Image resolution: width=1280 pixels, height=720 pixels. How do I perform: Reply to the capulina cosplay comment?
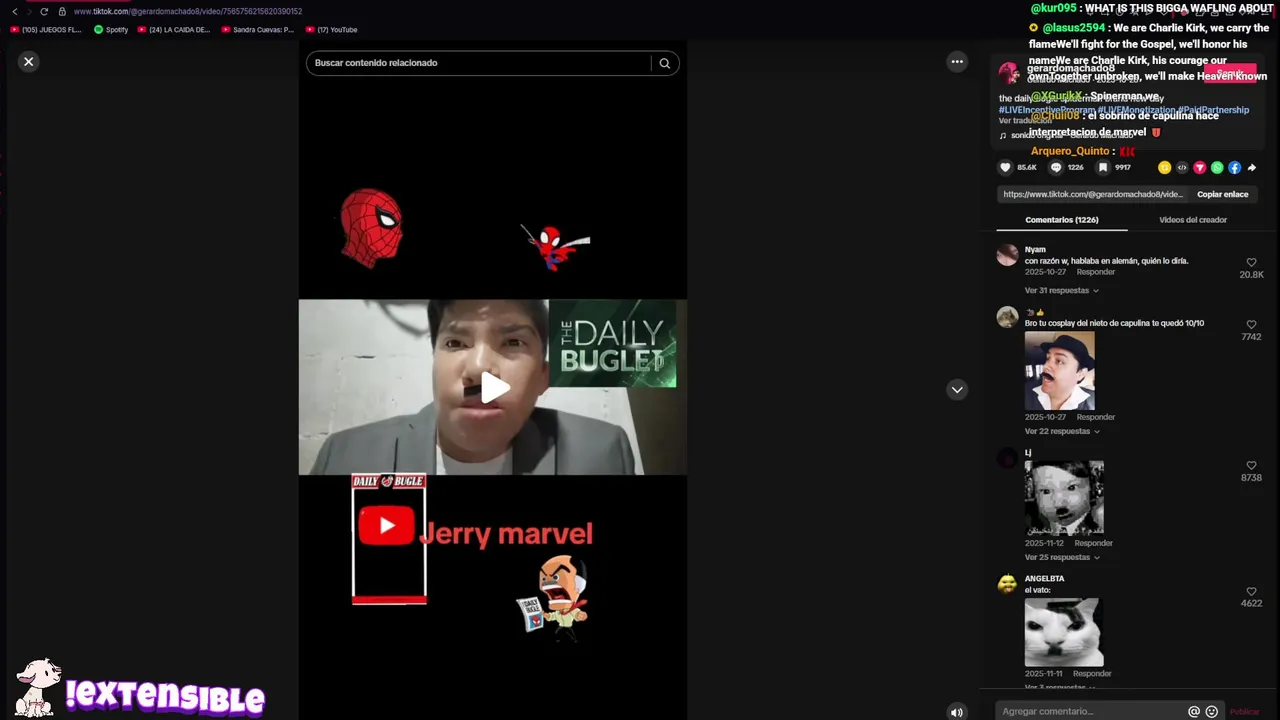(x=1096, y=417)
